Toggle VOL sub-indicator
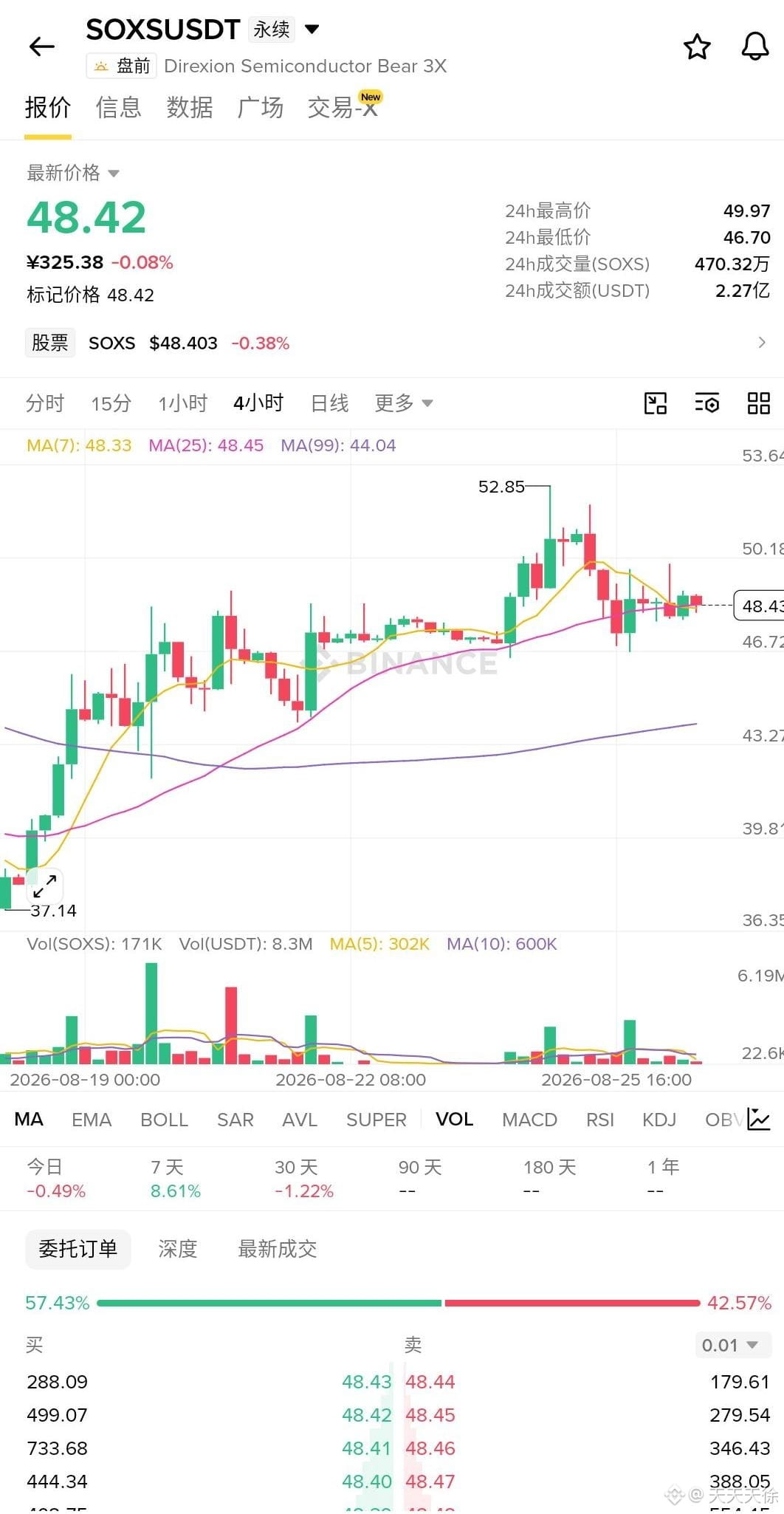The image size is (784, 1514). coord(454,1120)
